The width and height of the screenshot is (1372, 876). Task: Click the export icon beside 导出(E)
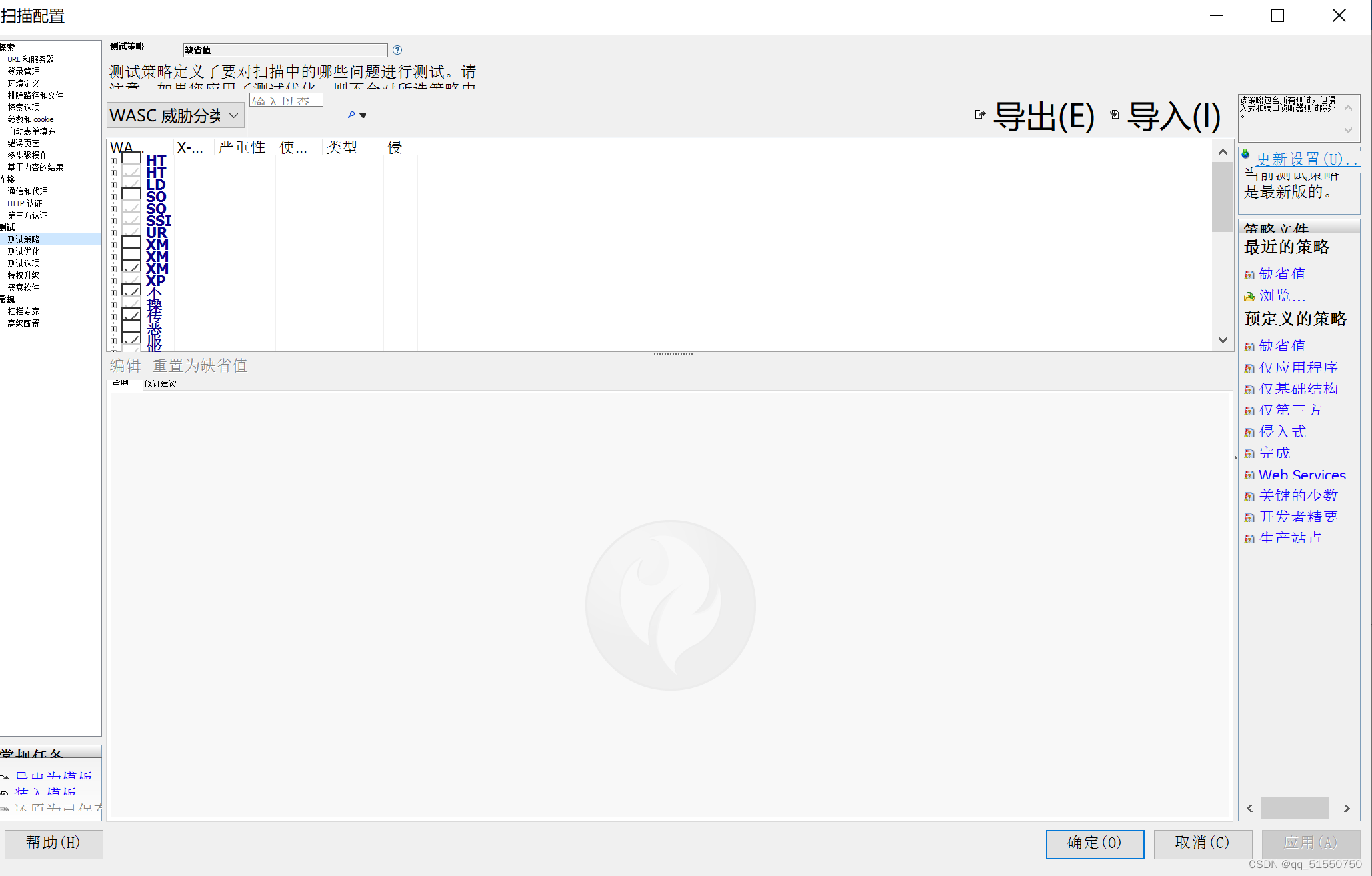[980, 115]
